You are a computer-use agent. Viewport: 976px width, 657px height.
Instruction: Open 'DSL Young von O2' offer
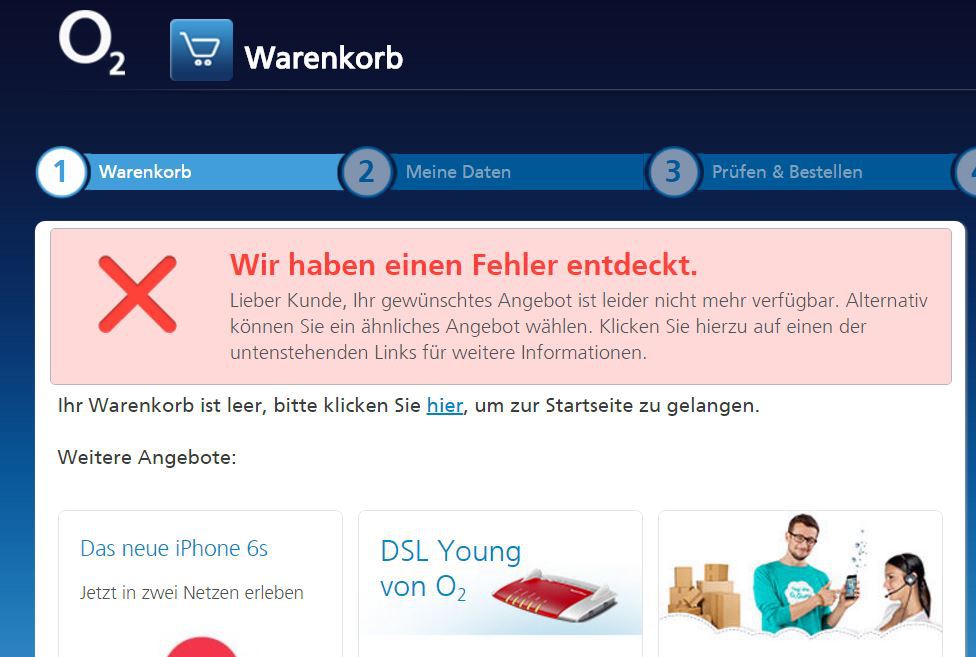tap(451, 569)
